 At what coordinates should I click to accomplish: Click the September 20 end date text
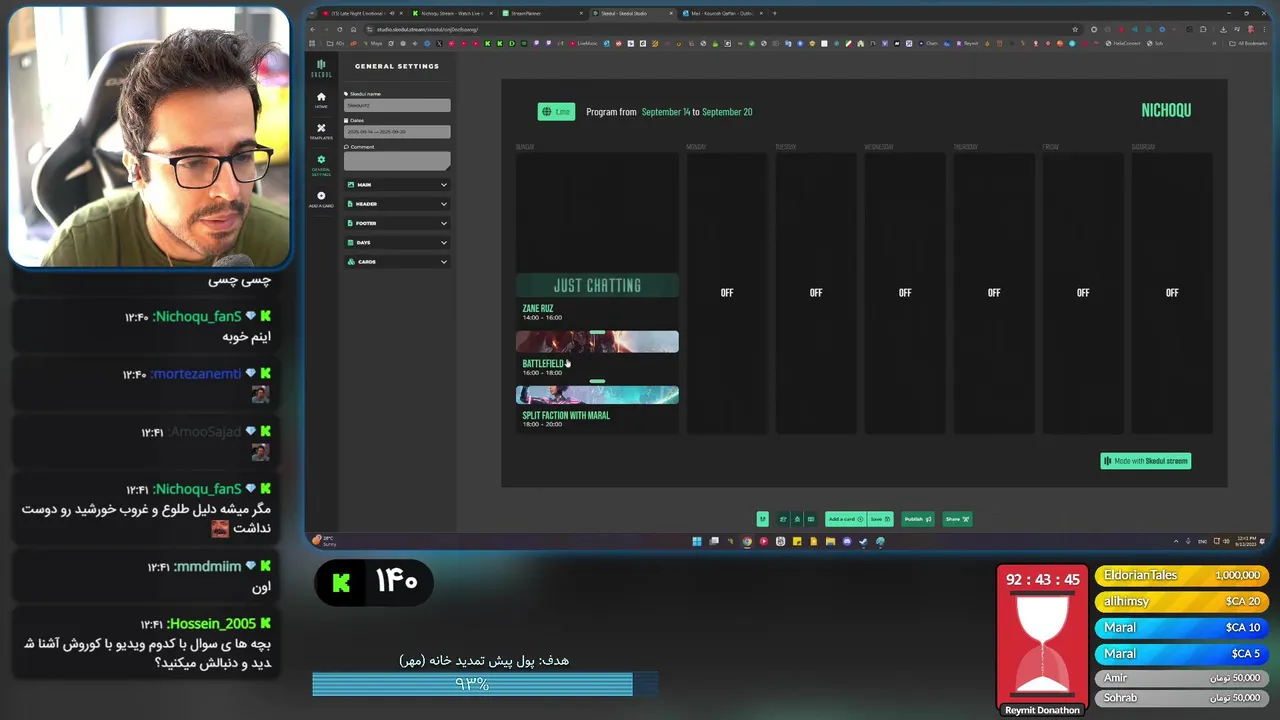point(727,112)
